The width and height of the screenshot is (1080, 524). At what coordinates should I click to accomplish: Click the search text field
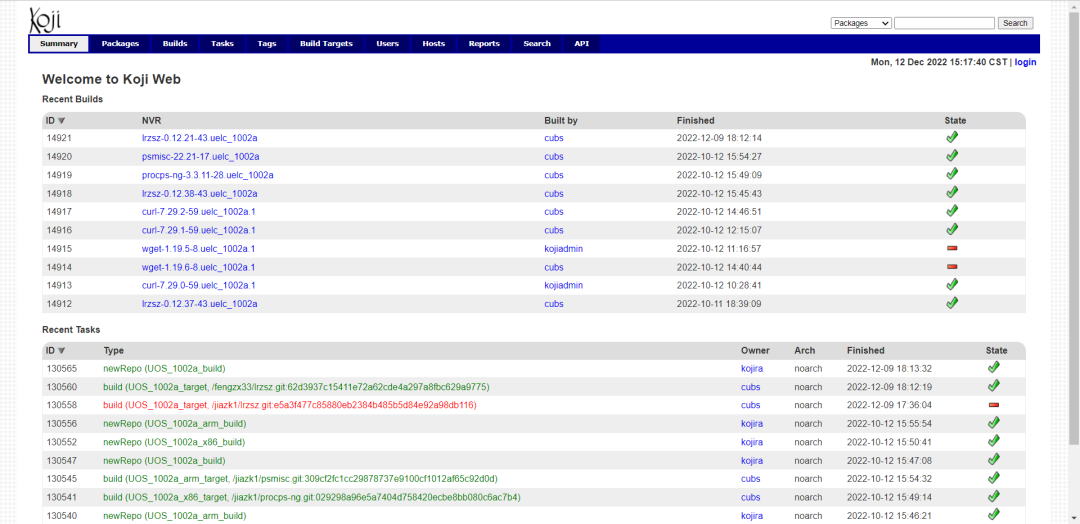coord(944,23)
